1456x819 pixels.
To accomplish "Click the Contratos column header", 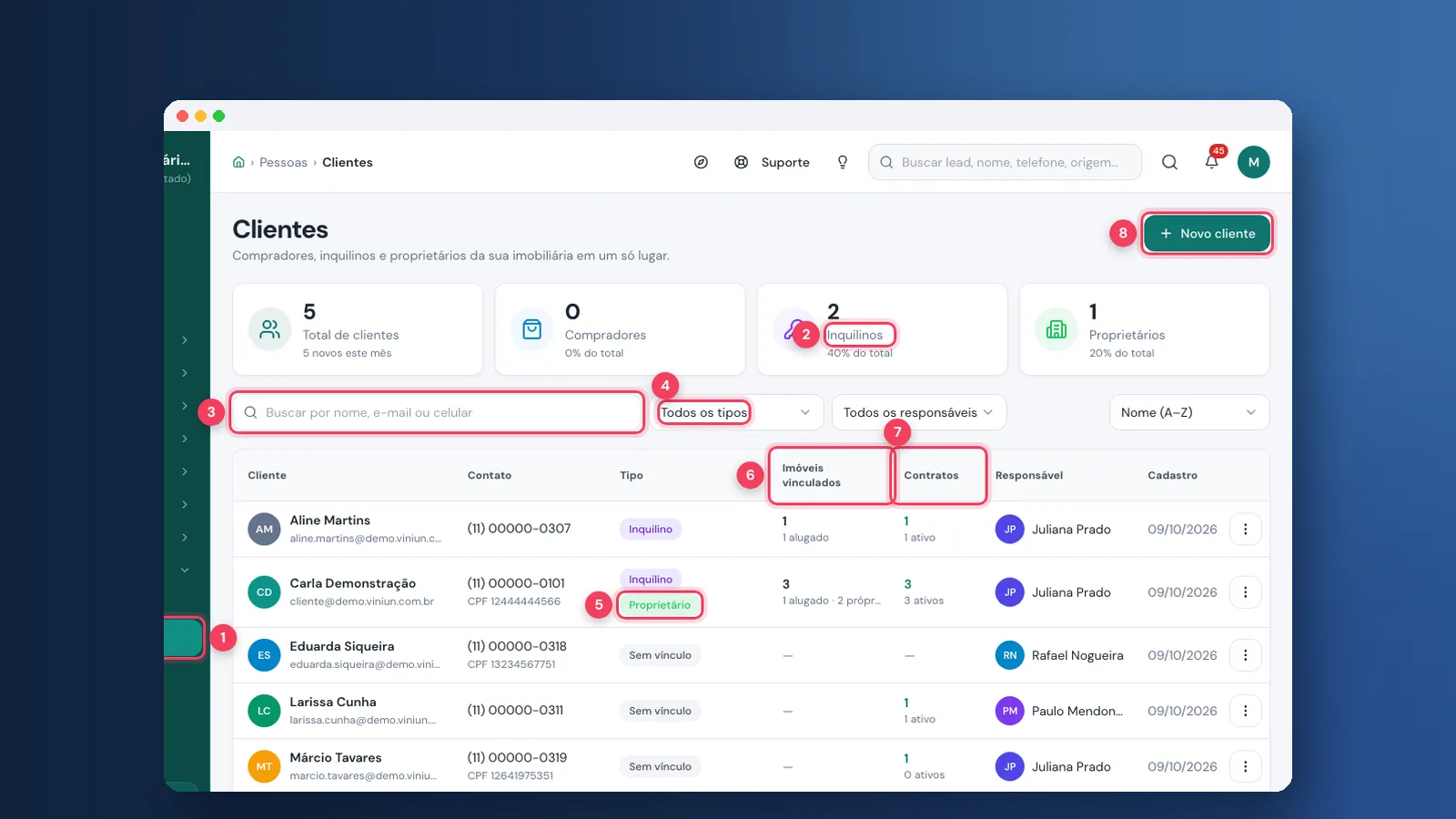I will tap(931, 475).
